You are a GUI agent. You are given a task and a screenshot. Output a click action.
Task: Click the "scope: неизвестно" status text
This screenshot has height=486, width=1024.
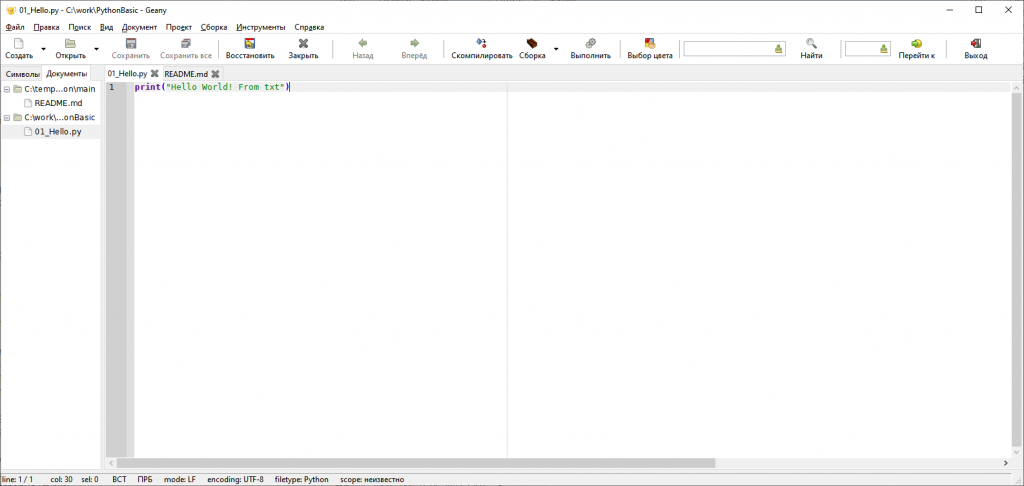coord(372,479)
